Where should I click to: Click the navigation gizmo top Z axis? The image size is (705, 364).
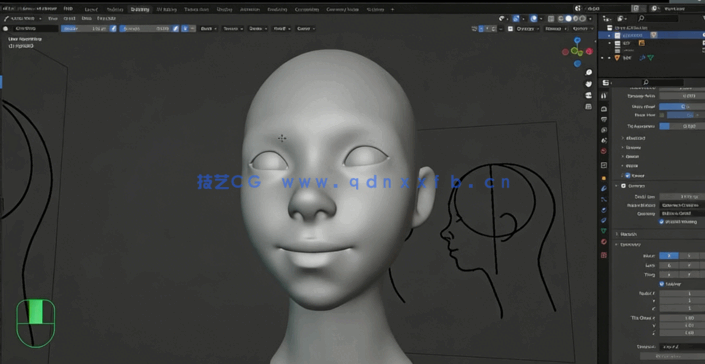[x=577, y=40]
